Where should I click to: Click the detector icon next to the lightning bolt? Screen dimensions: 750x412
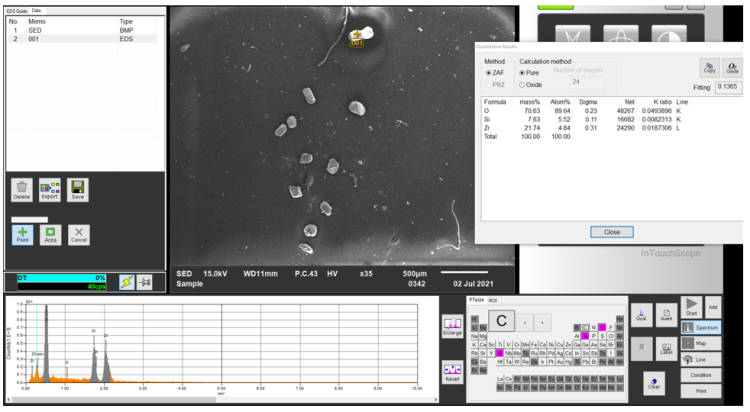[x=144, y=282]
